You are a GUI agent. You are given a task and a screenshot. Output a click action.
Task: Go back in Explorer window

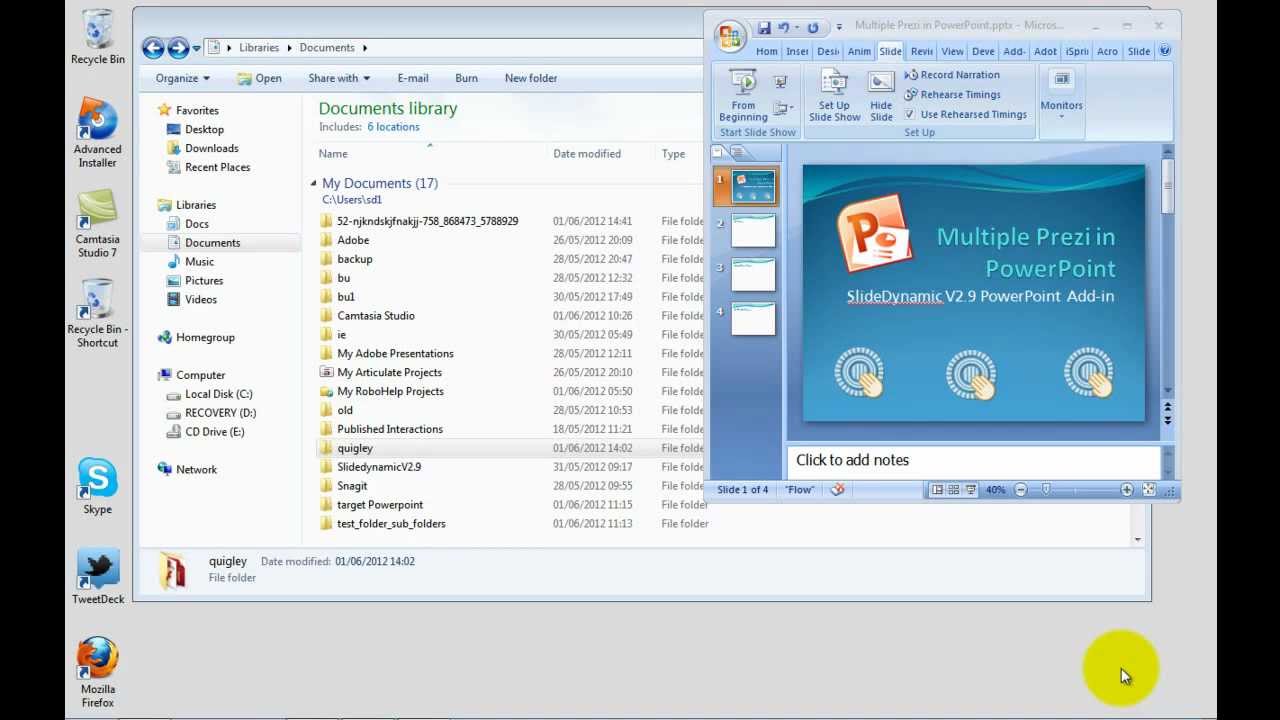click(153, 47)
